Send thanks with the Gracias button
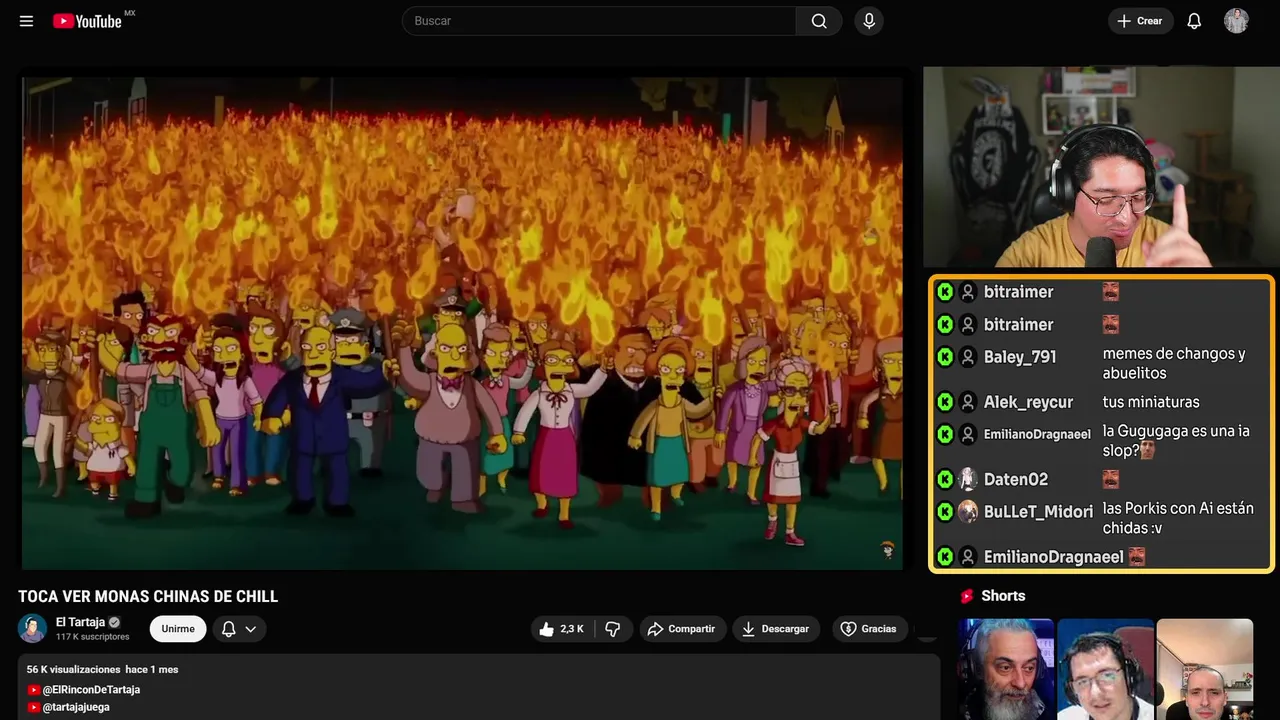 [869, 629]
